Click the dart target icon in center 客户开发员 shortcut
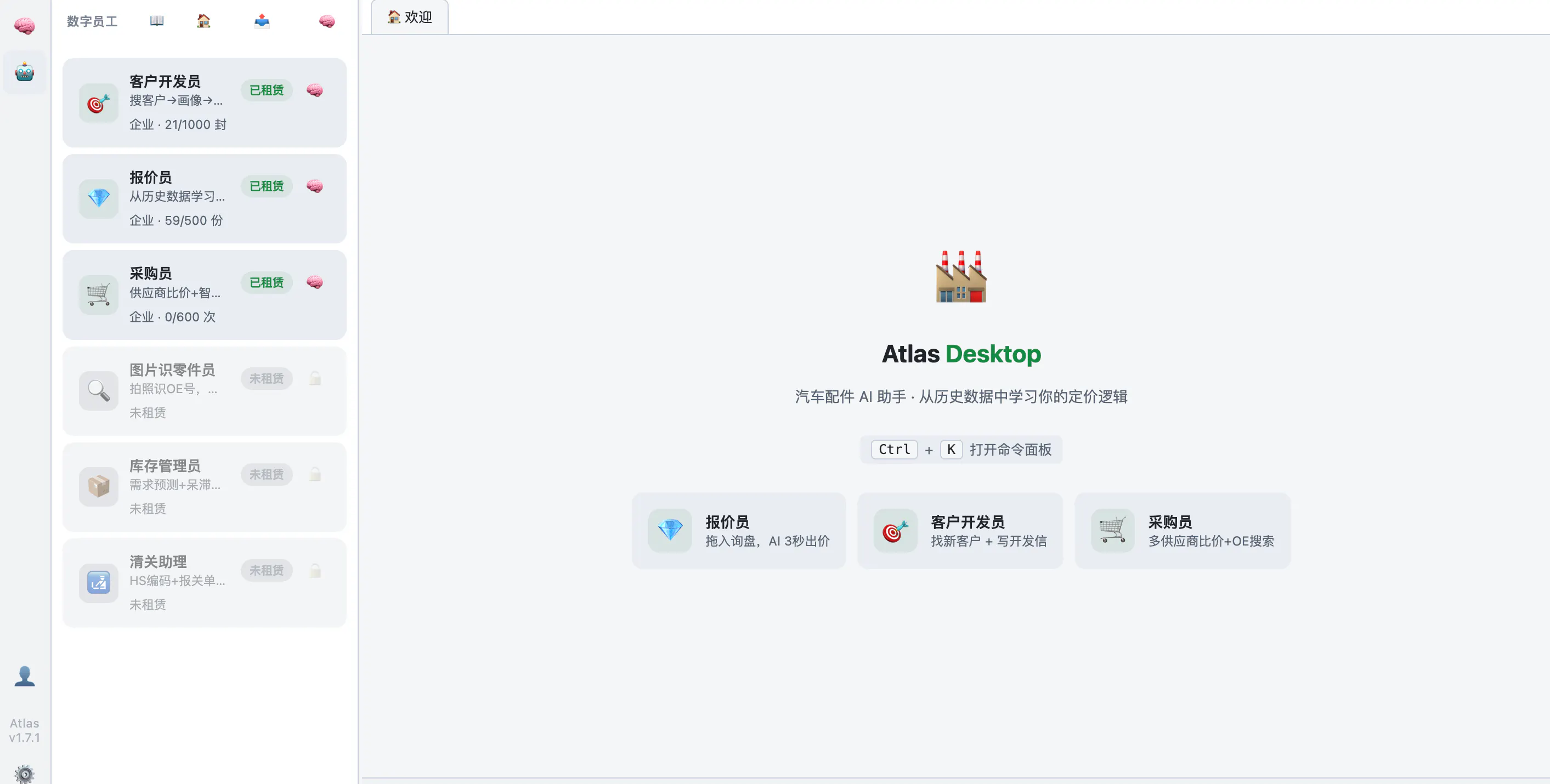The image size is (1550, 784). point(895,531)
